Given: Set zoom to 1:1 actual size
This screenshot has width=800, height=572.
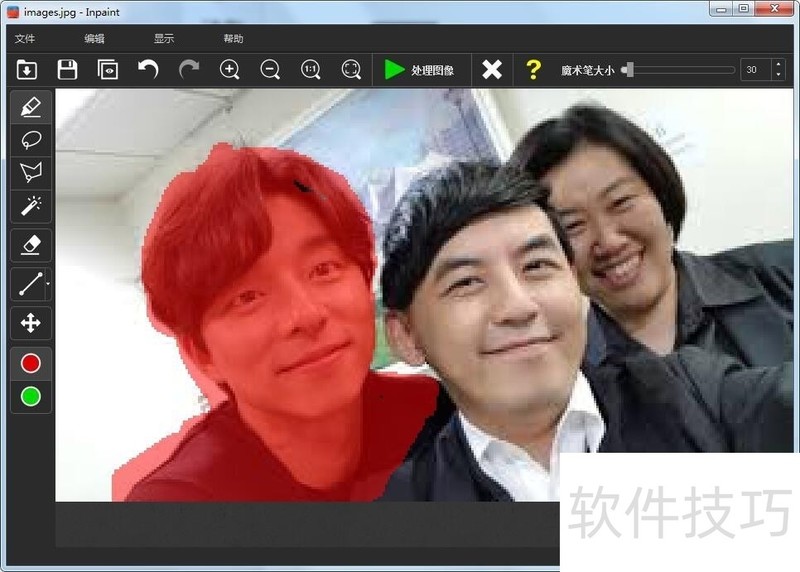Looking at the screenshot, I should click(310, 69).
